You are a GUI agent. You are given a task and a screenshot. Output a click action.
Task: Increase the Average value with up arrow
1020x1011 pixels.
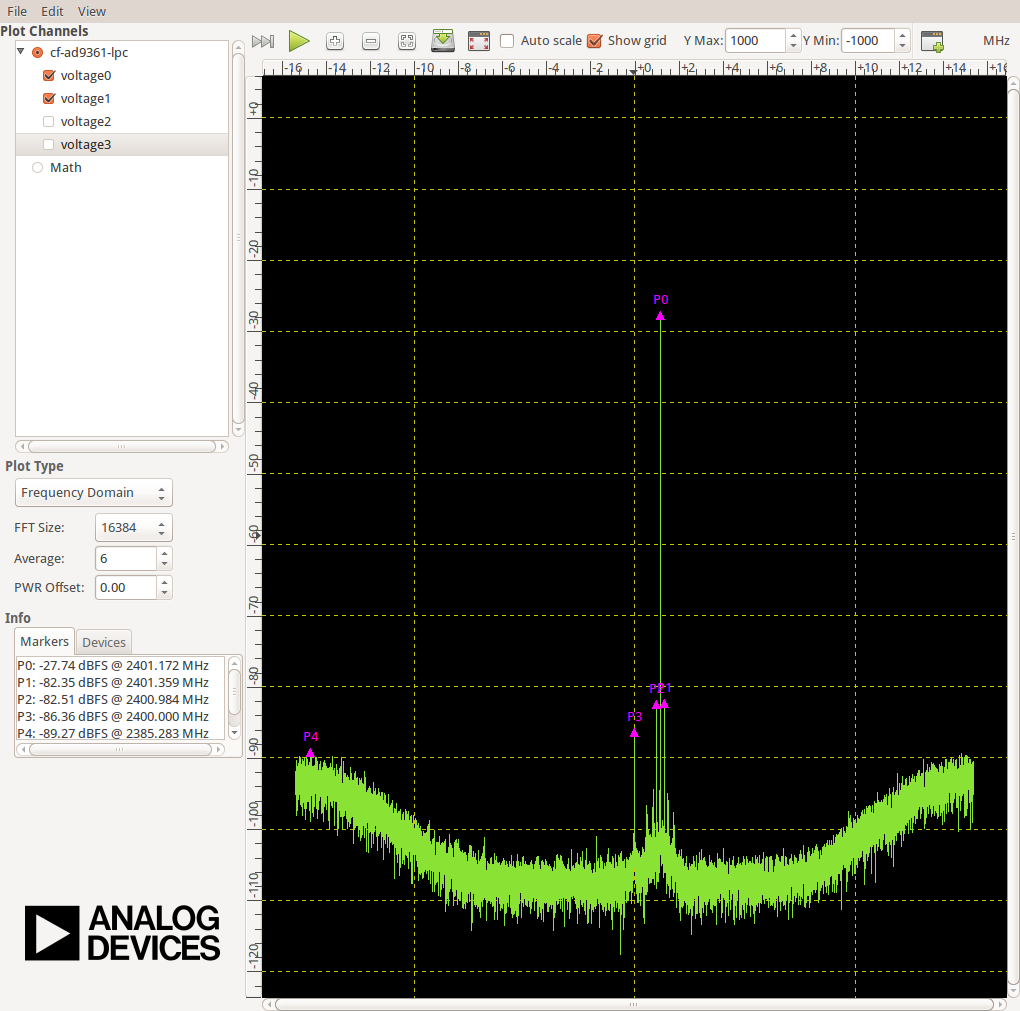(x=165, y=553)
